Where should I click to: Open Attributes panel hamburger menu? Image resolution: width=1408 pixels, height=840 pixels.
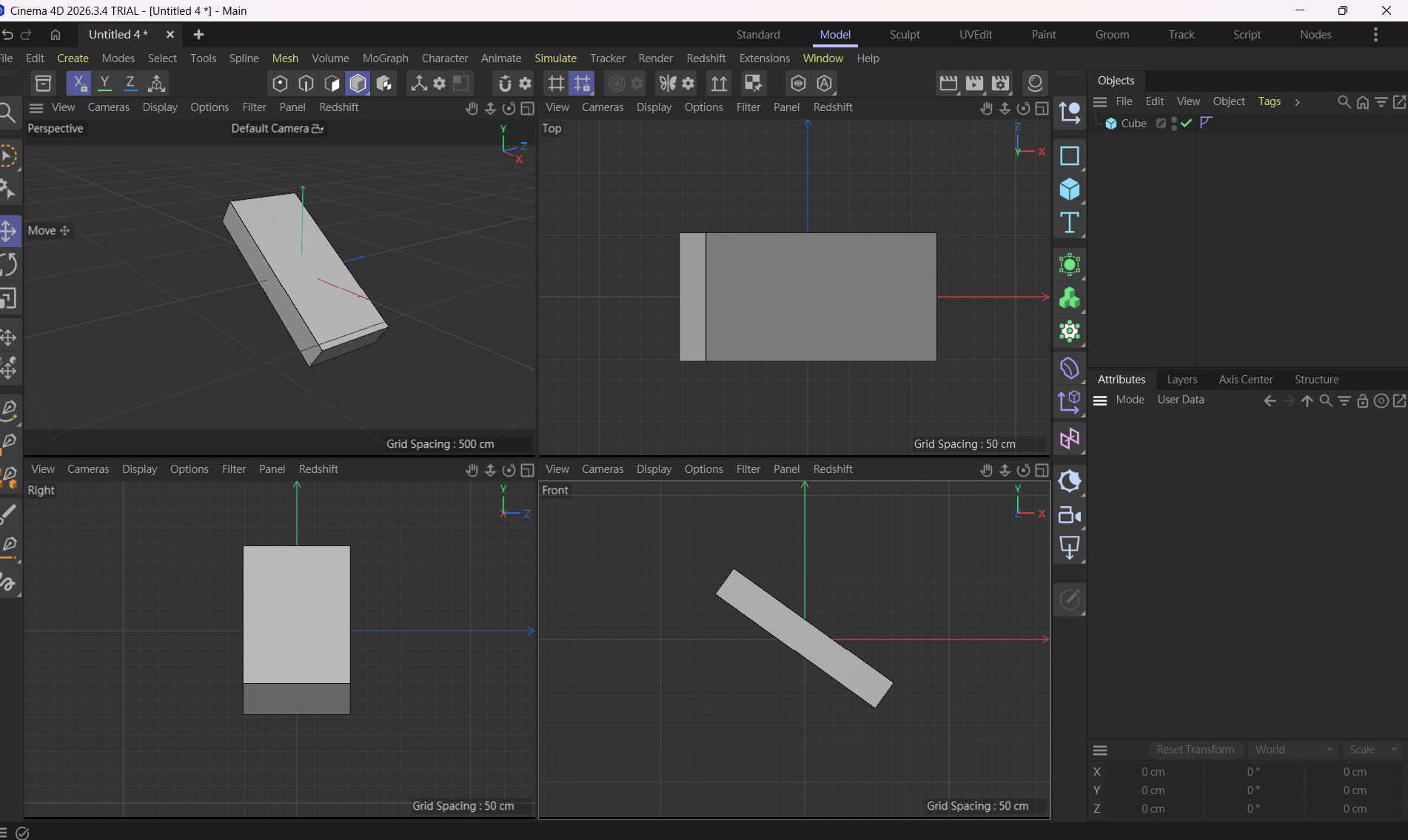(x=1100, y=400)
